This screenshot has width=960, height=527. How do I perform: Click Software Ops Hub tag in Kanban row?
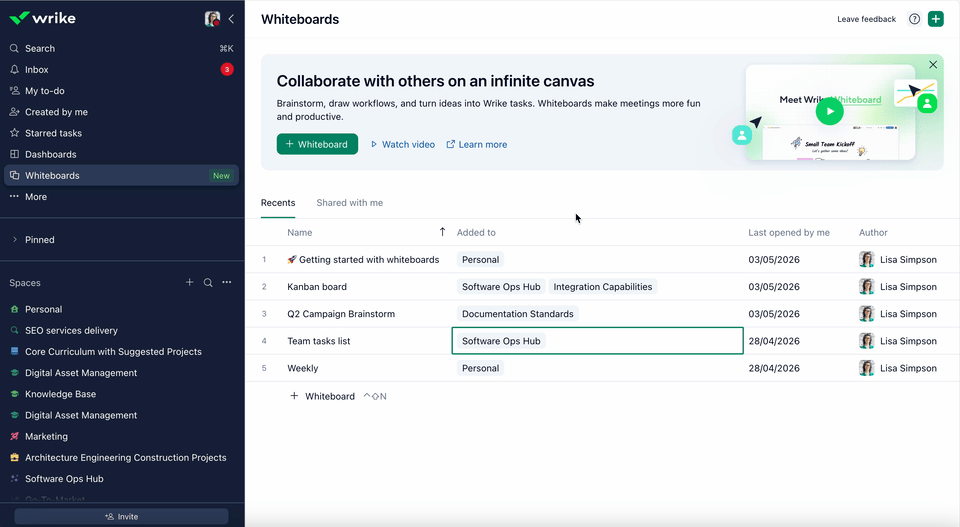501,286
